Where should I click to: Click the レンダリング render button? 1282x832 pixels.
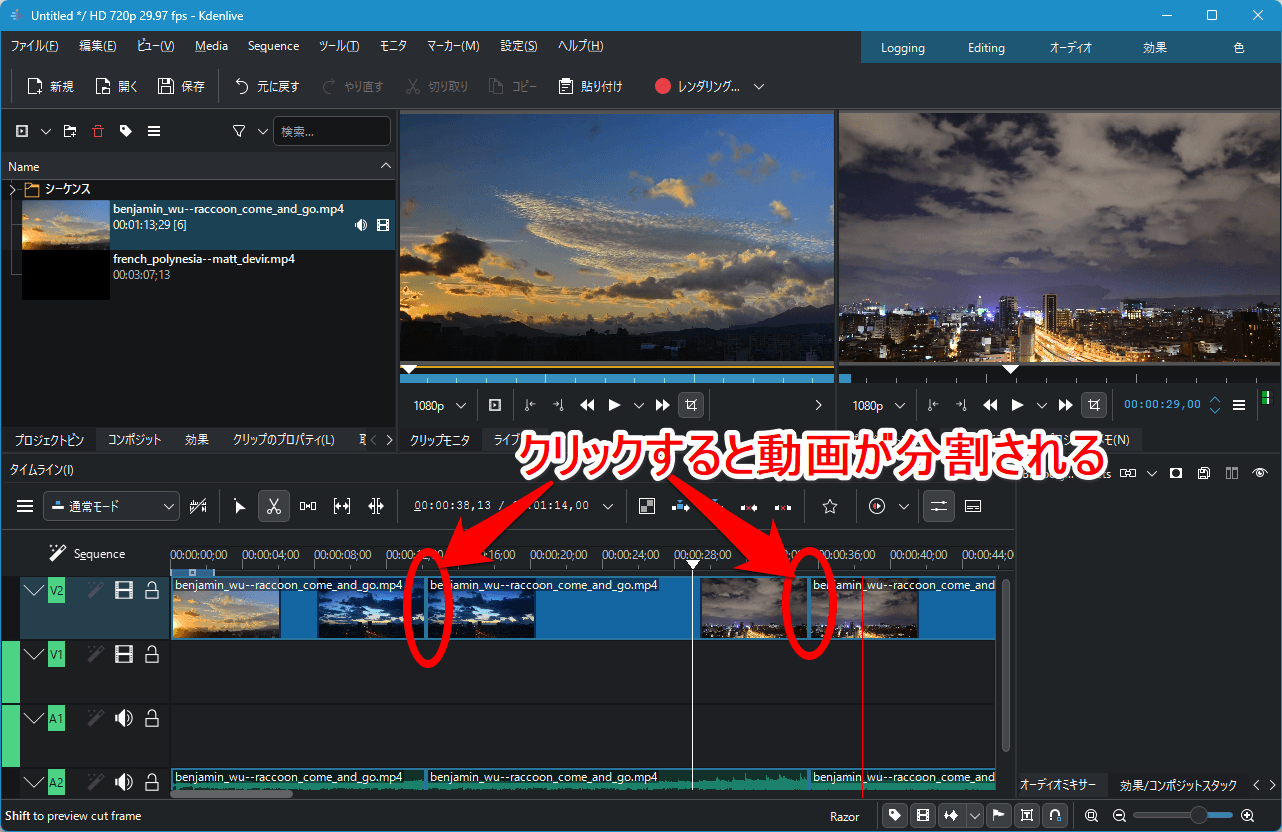pos(698,87)
